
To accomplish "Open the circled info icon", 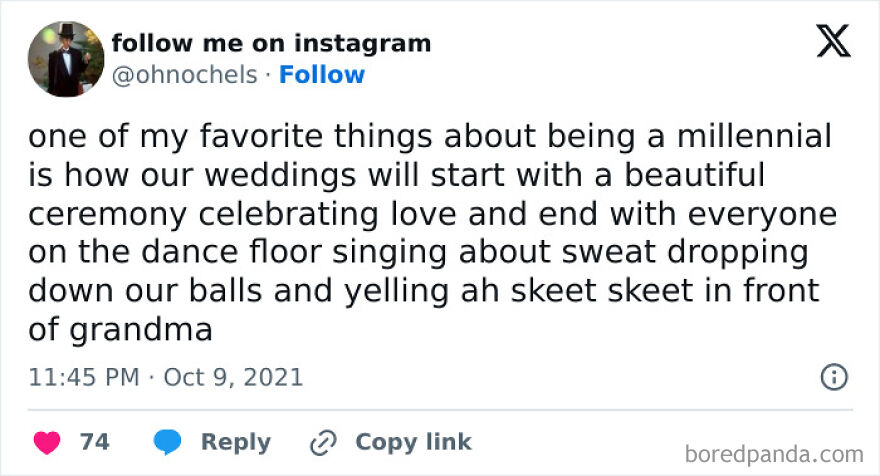I will [834, 377].
